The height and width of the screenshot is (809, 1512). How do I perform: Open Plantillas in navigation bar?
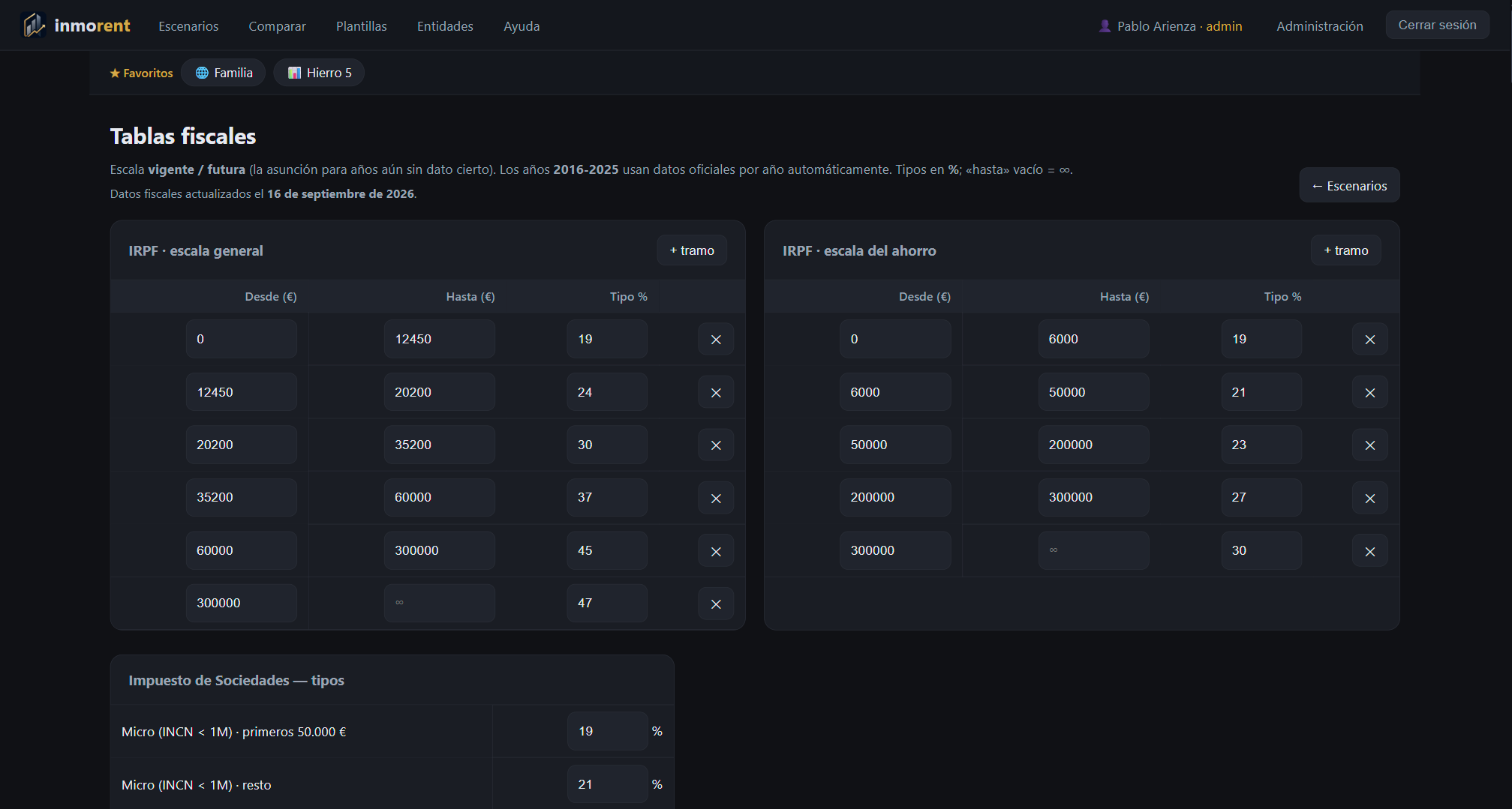(361, 26)
